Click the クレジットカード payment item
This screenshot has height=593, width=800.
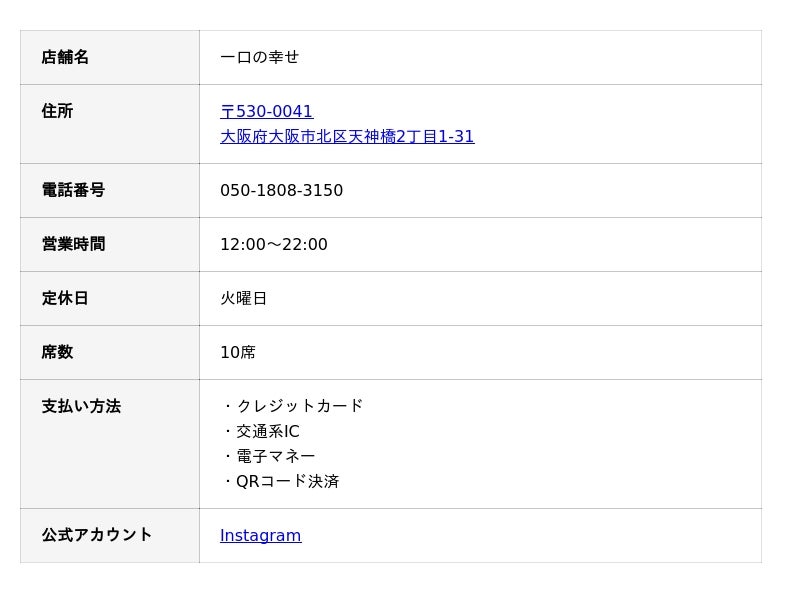[x=299, y=406]
